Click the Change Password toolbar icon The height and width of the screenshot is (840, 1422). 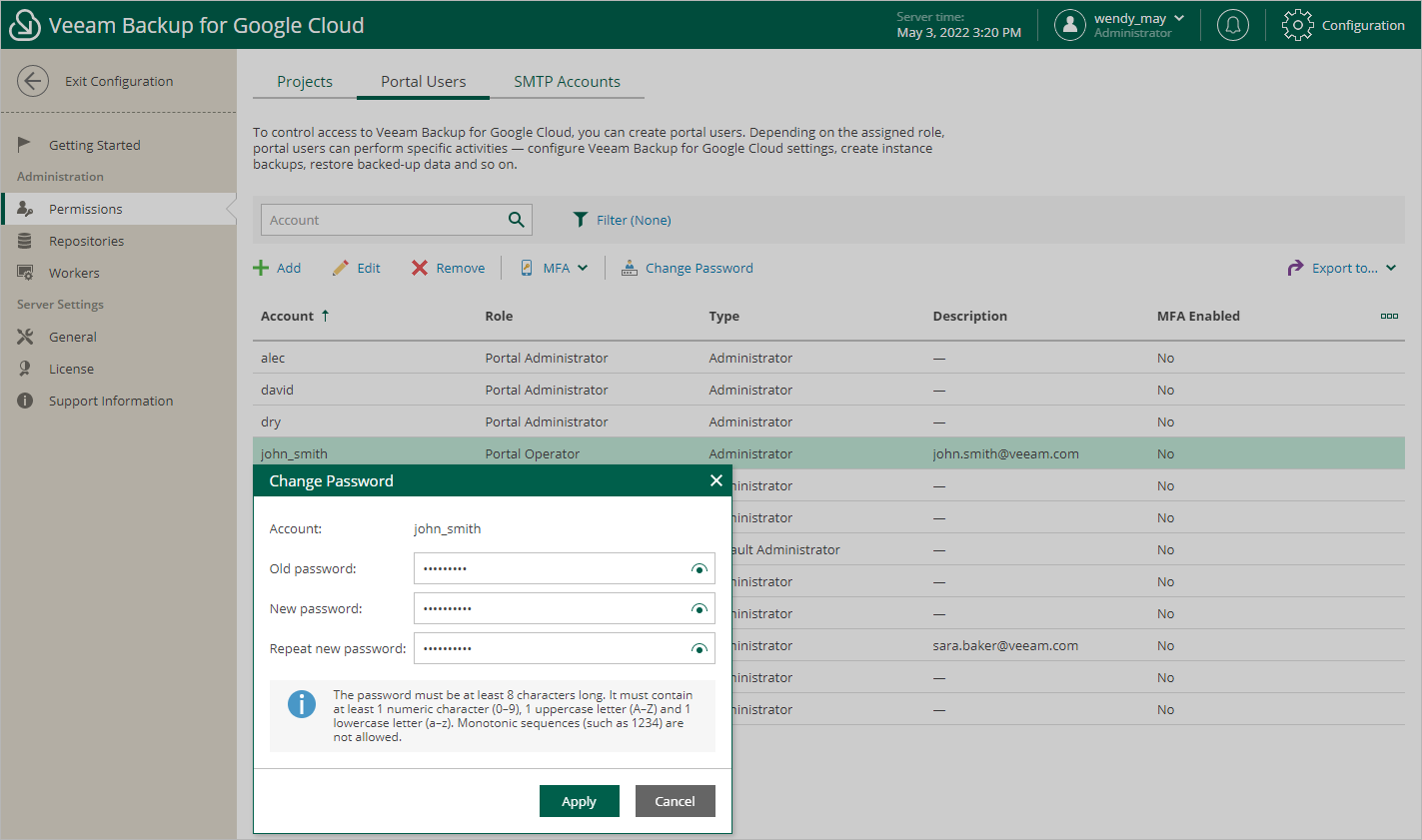630,268
